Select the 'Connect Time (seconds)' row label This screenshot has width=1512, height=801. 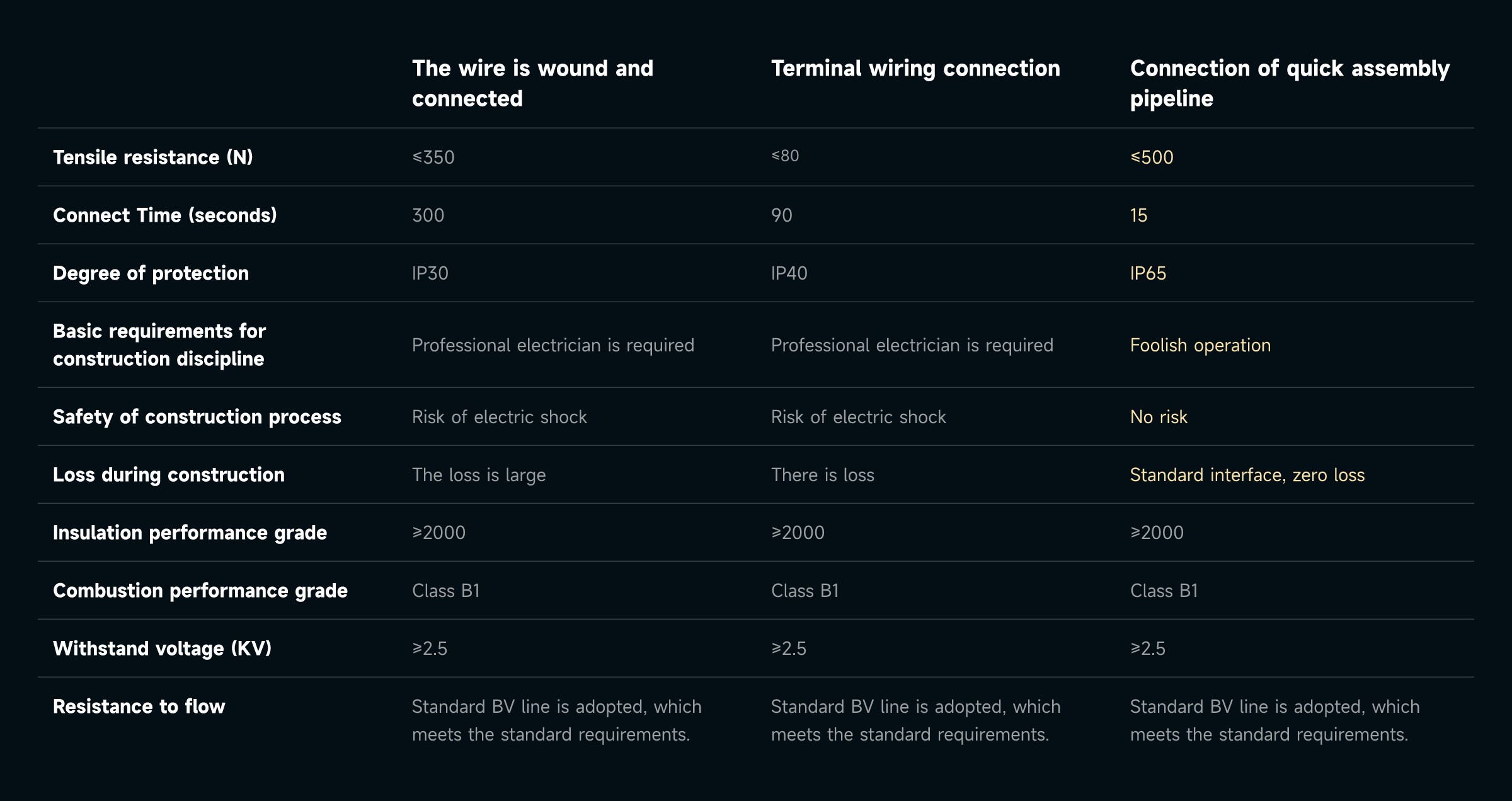click(165, 215)
